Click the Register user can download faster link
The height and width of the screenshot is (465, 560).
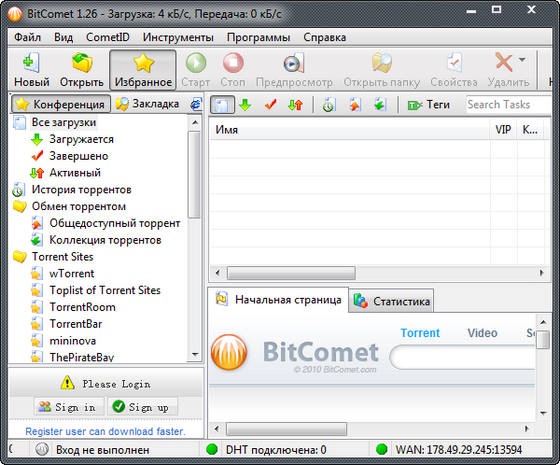(x=105, y=431)
